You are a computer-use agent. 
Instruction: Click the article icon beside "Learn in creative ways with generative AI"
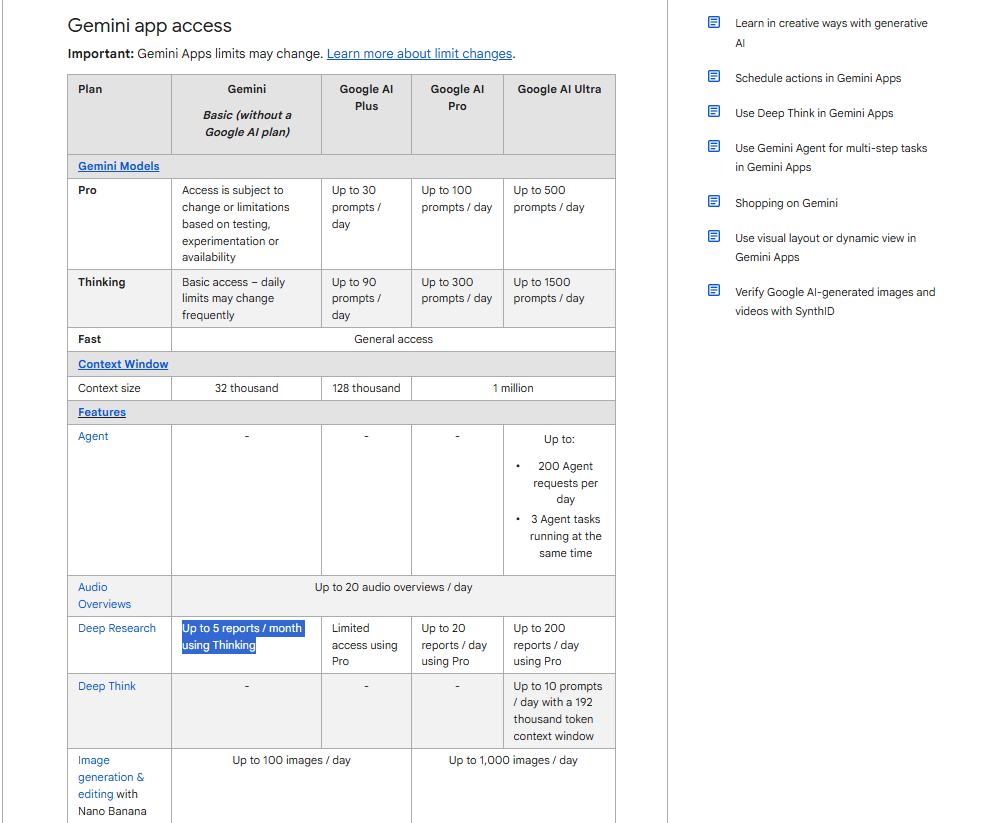713,21
